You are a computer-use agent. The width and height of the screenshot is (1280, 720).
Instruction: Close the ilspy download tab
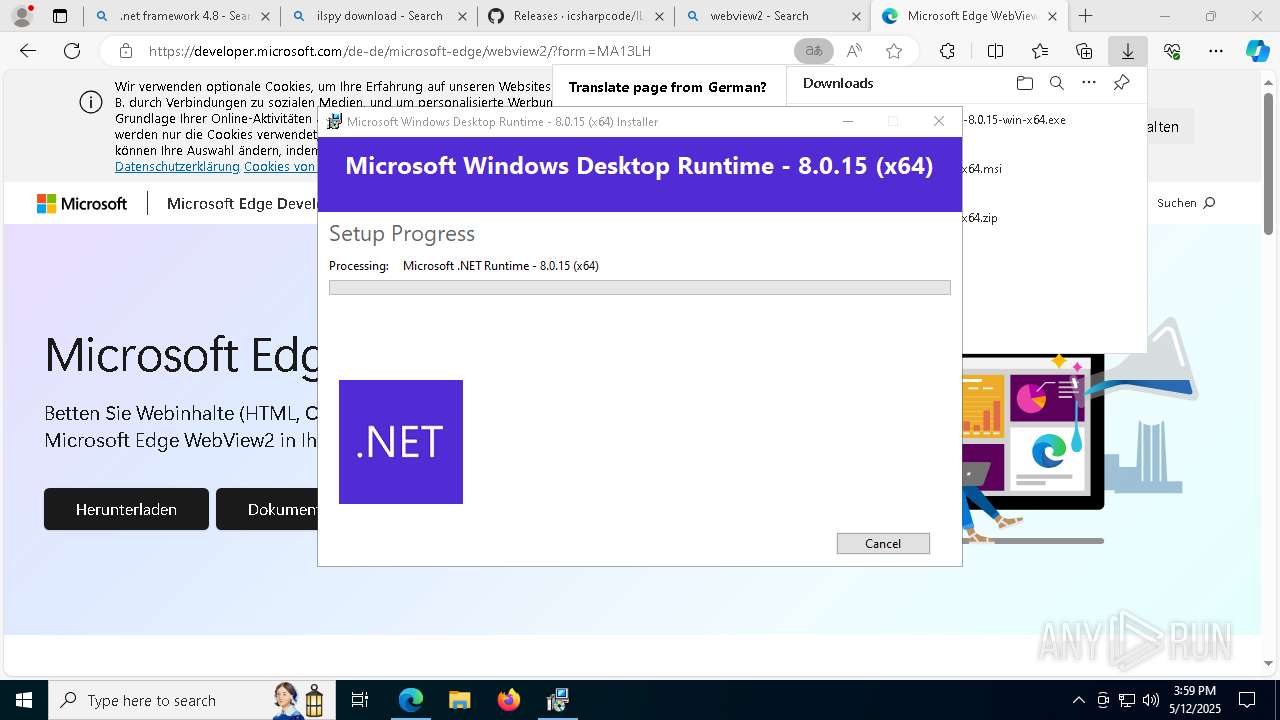click(x=461, y=16)
